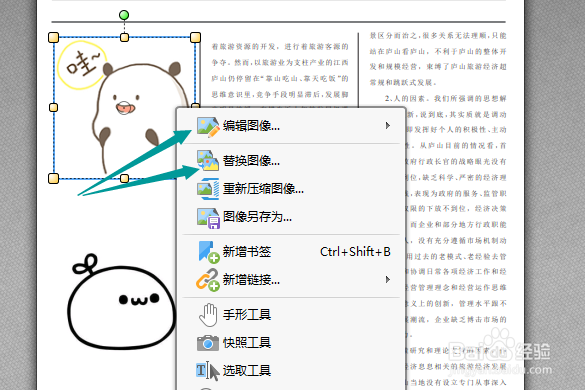Select the panda bear cartoon image

click(x=124, y=108)
